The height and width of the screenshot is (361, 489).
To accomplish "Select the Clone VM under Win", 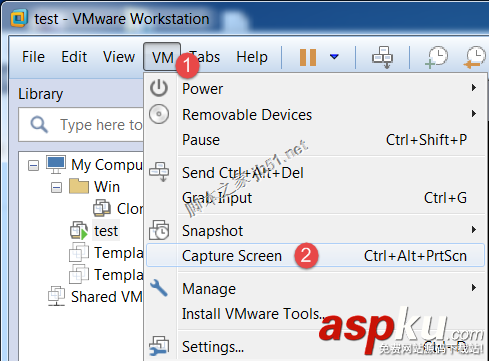I will 130,209.
